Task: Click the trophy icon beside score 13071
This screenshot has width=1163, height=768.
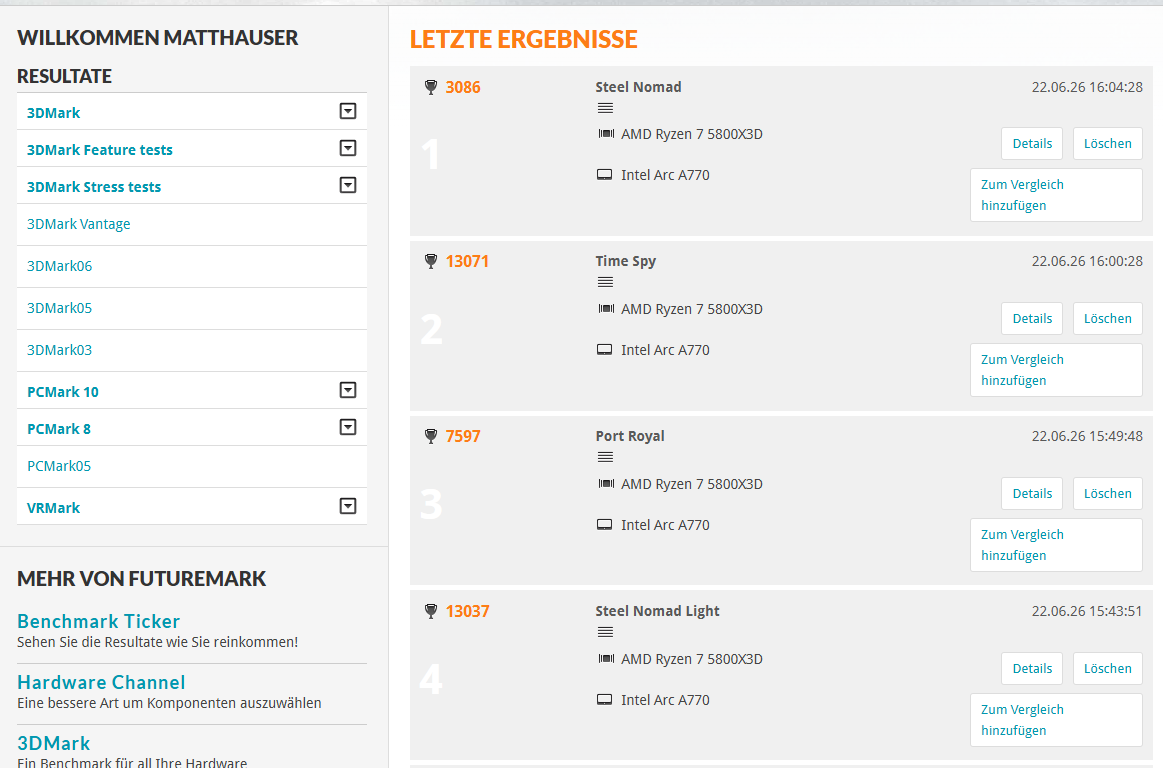Action: [431, 261]
